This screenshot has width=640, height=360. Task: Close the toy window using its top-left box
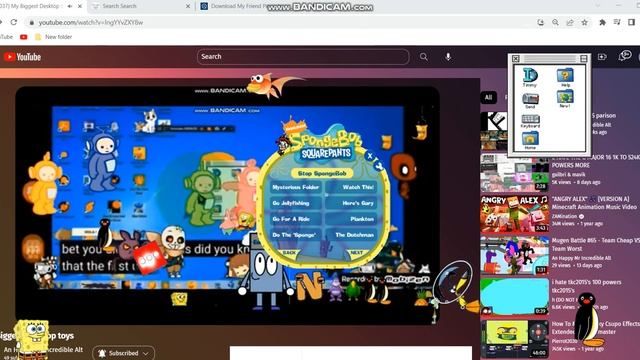516,59
